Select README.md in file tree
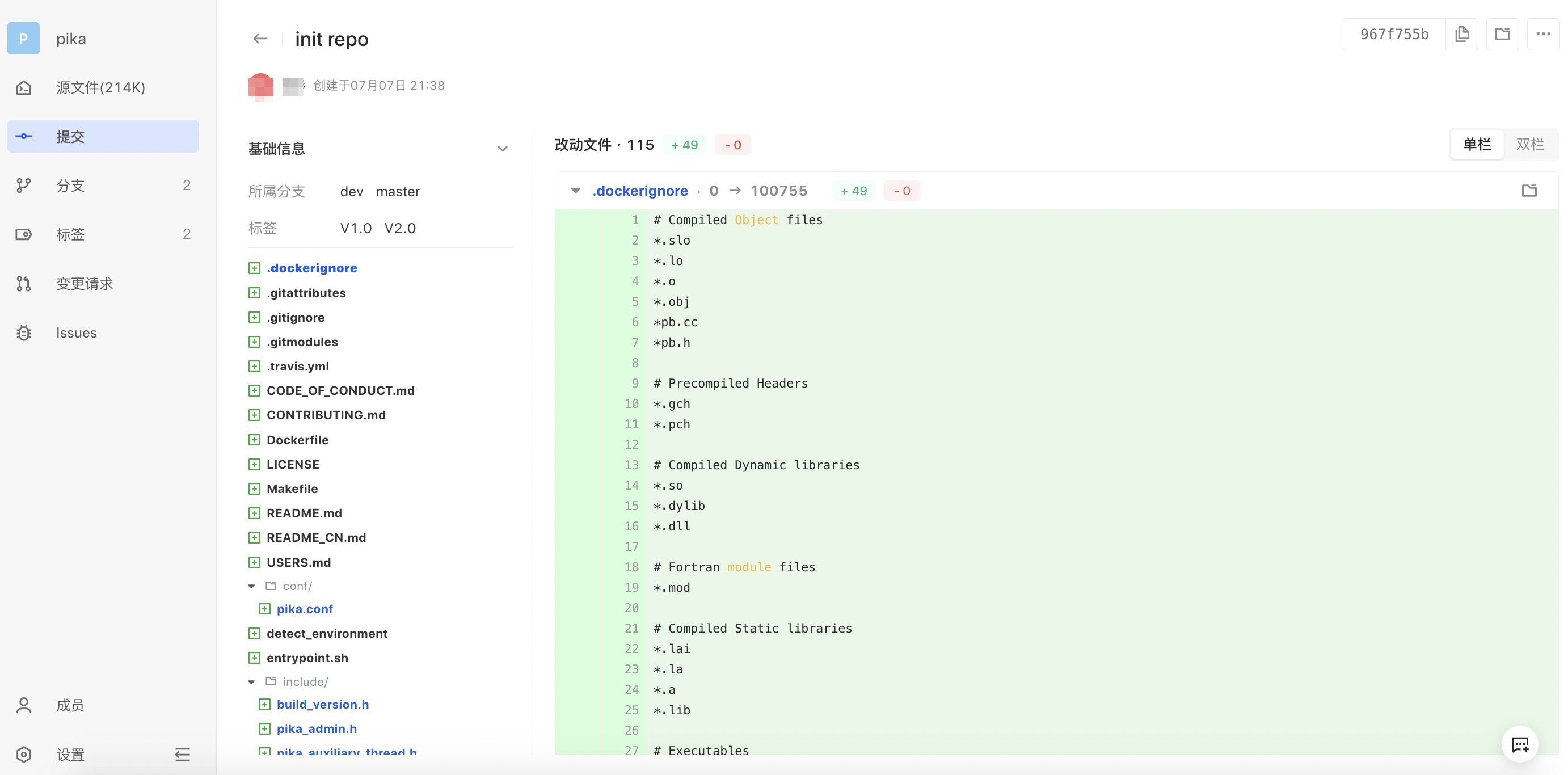The image size is (1568, 775). point(304,513)
